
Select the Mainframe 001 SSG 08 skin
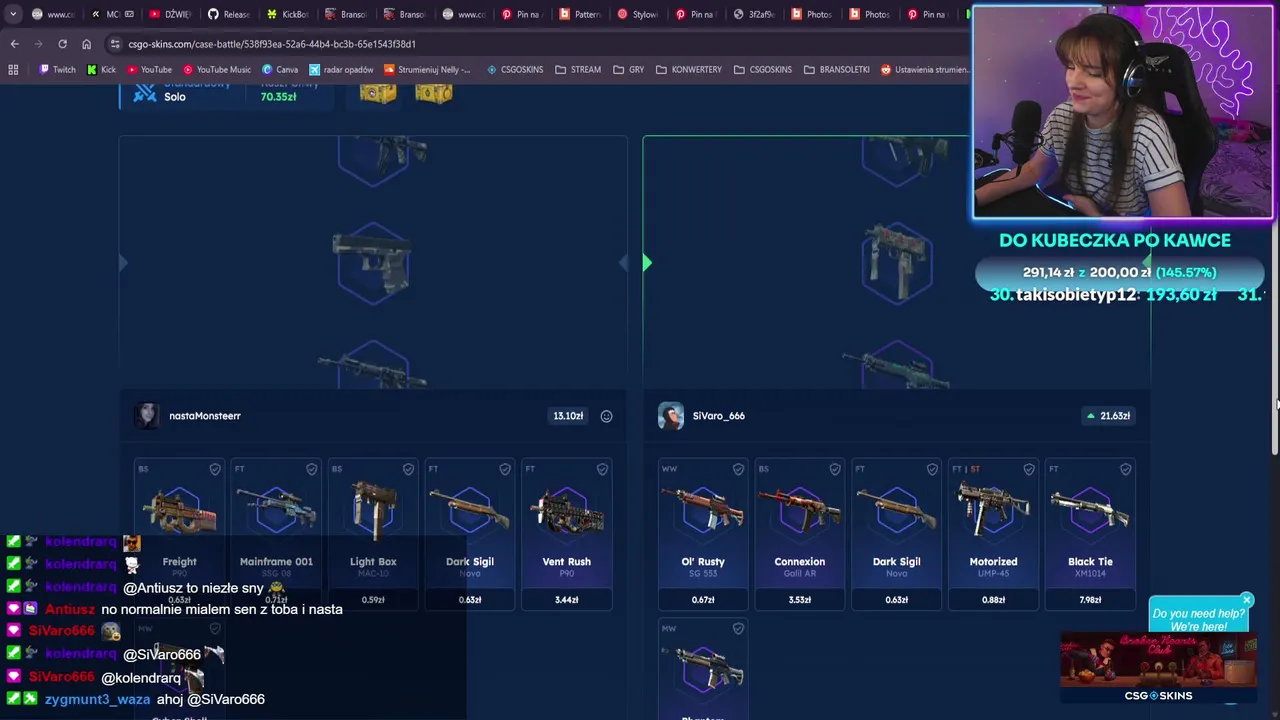tap(276, 533)
